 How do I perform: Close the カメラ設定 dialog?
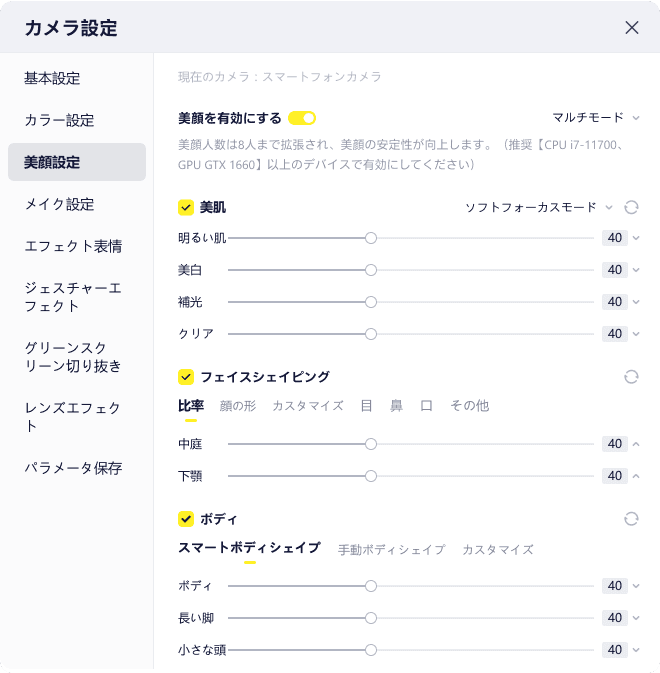pyautogui.click(x=632, y=28)
